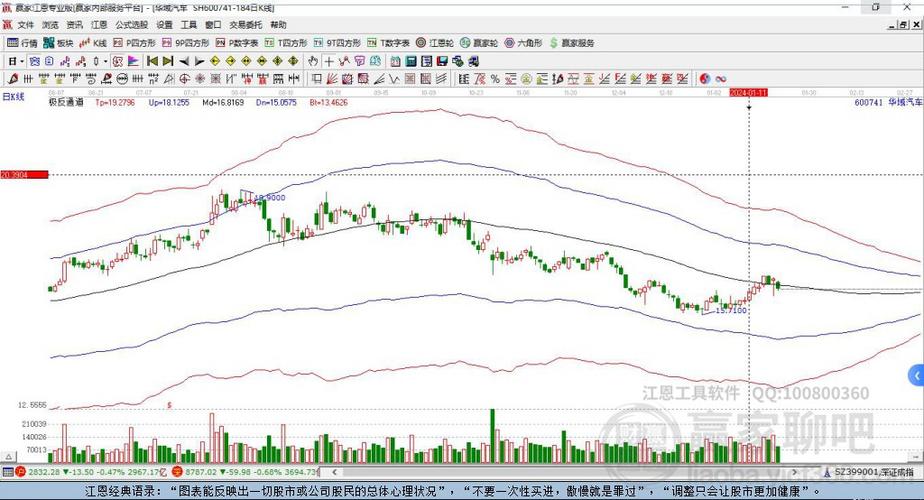Open the T四方形 tool
This screenshot has width=924, height=500.
tap(286, 43)
